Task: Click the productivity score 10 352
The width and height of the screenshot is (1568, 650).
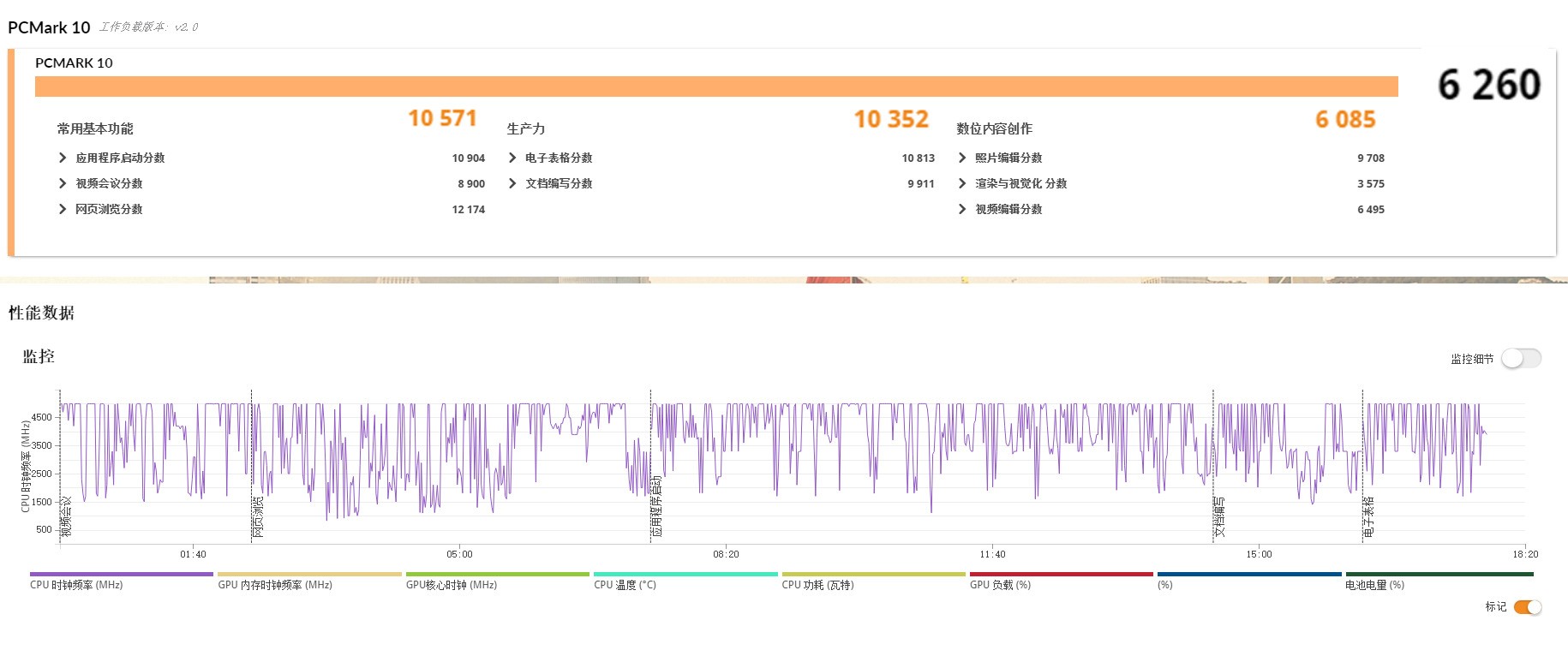Action: [891, 119]
